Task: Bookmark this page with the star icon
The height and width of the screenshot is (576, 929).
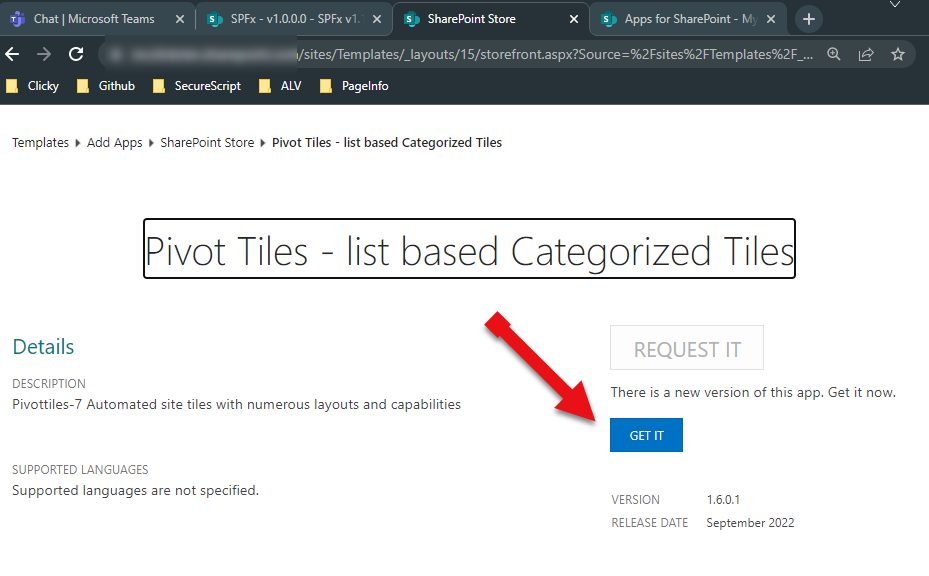Action: coord(898,55)
